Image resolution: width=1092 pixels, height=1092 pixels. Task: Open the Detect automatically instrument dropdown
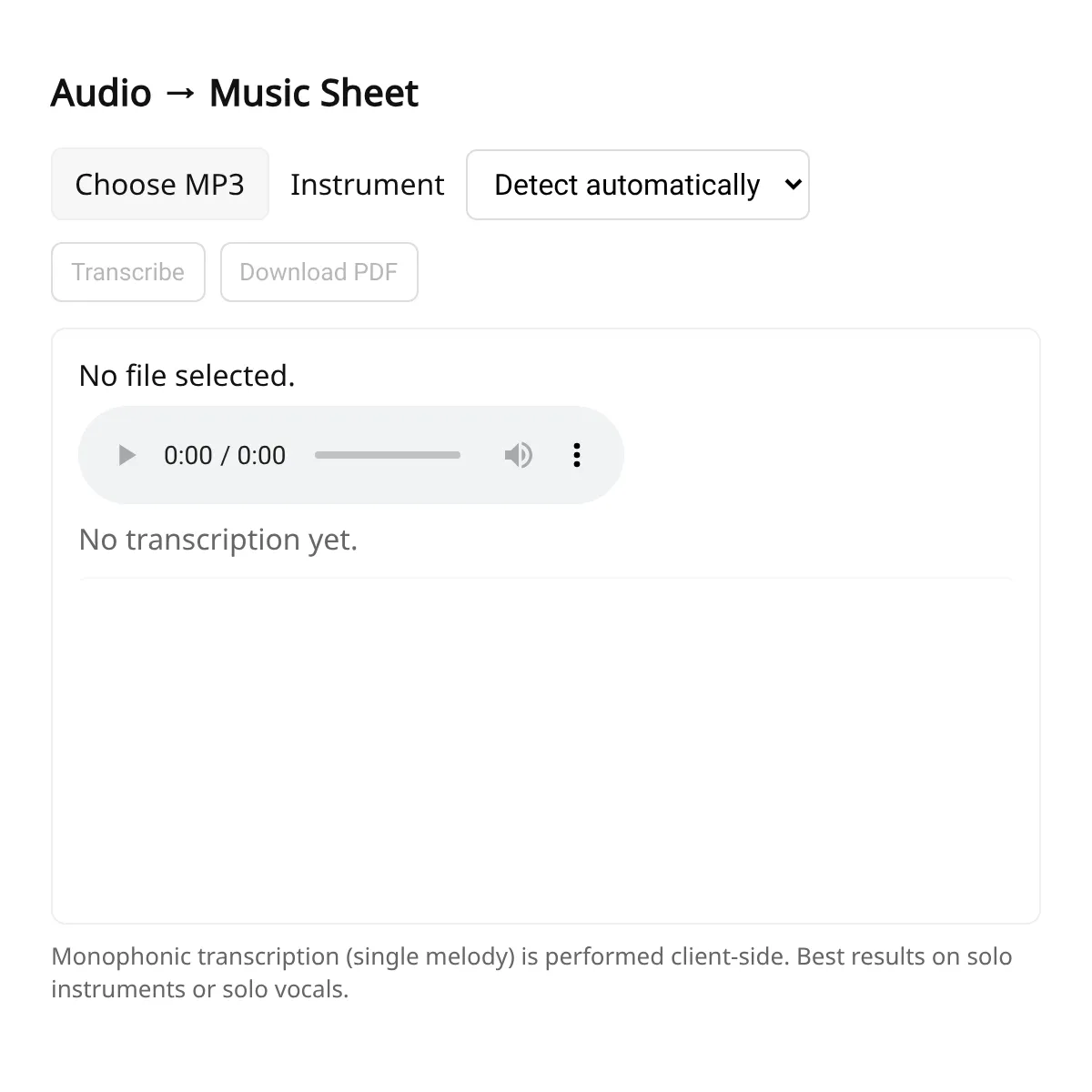637,185
